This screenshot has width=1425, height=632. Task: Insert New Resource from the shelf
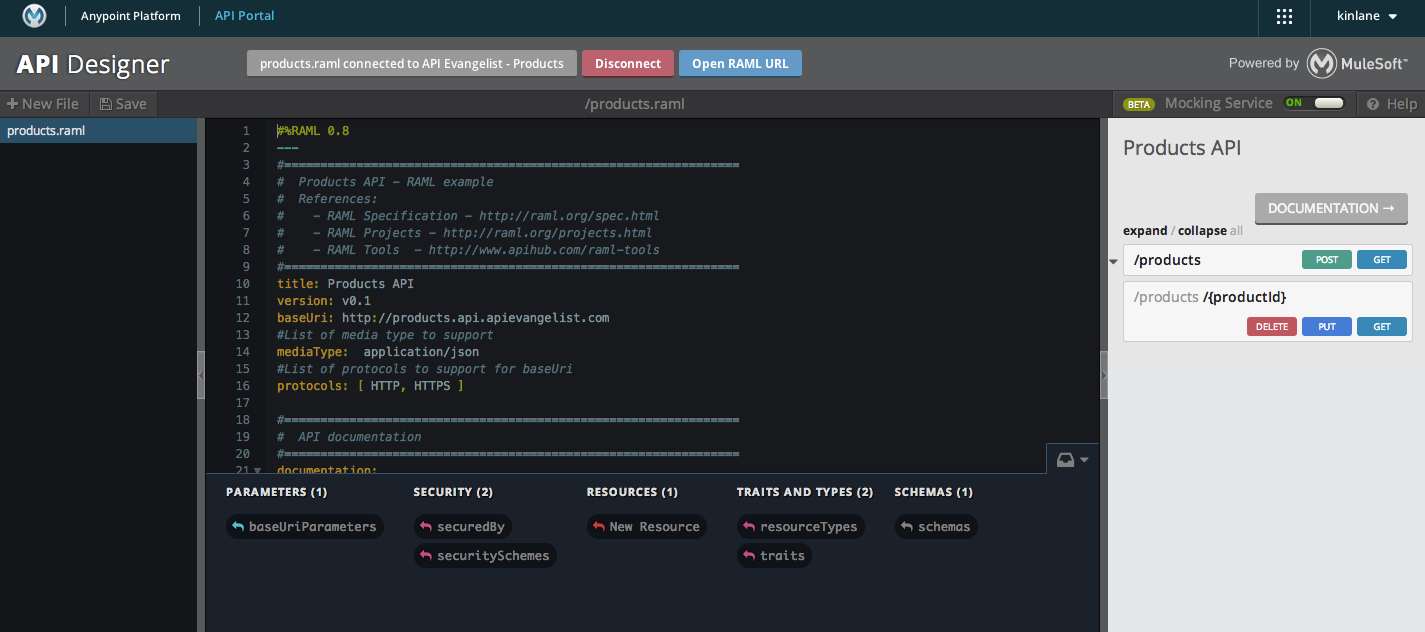646,527
